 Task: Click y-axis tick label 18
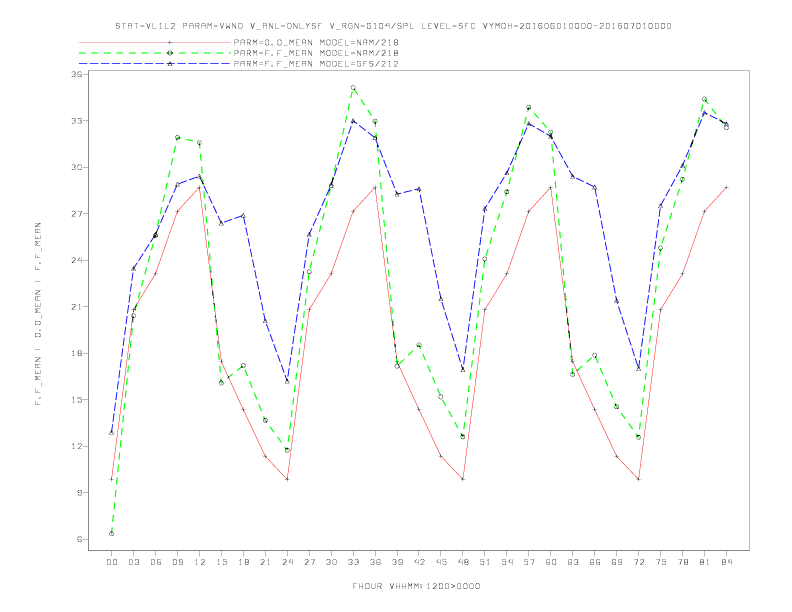click(77, 353)
